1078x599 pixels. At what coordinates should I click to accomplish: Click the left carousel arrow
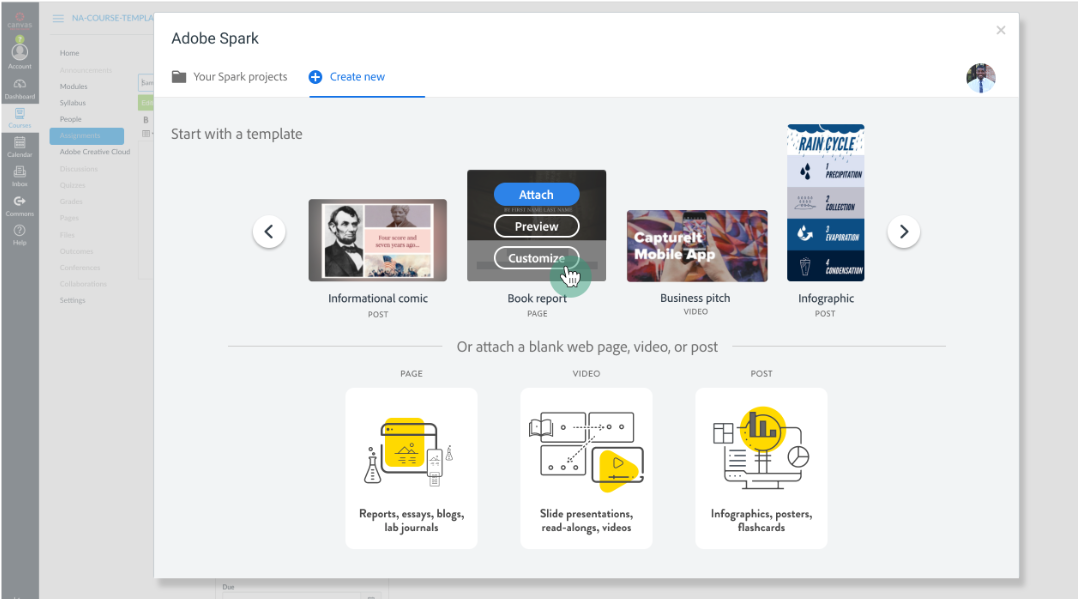point(269,231)
